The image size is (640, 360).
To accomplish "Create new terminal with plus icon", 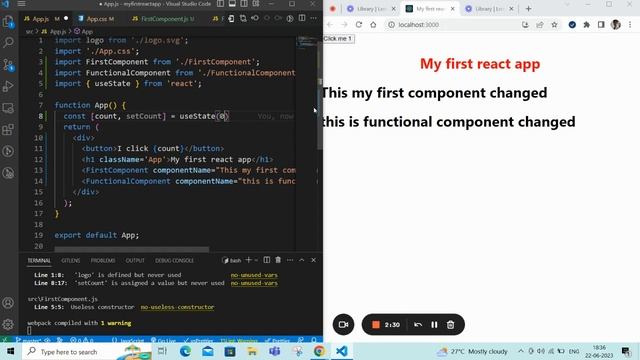I will pos(248,260).
